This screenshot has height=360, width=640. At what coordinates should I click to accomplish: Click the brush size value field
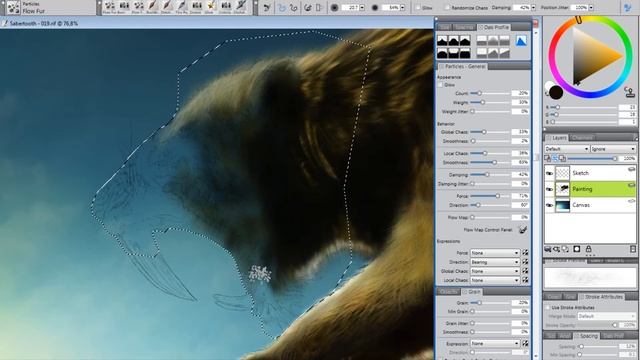[x=350, y=8]
